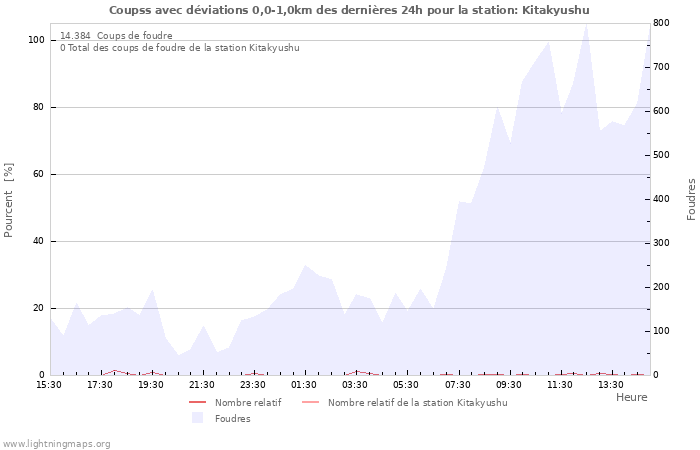Click the 700 right axis label

tap(661, 67)
